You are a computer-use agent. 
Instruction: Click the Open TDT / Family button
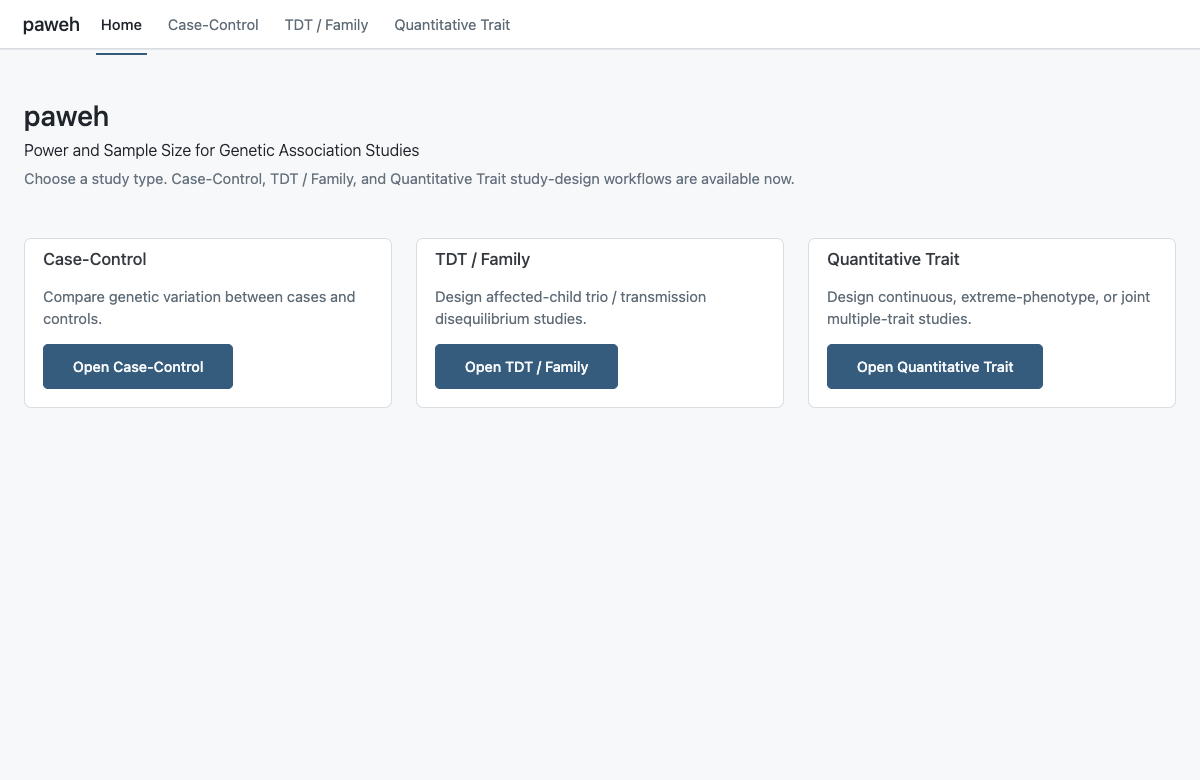point(526,367)
